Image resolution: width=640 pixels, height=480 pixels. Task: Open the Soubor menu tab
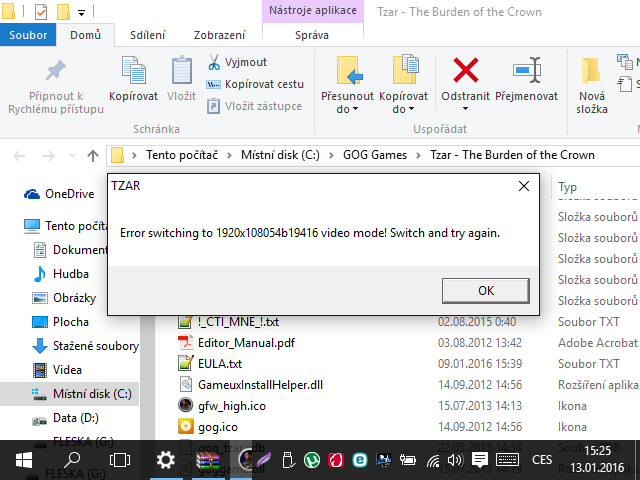pos(27,35)
